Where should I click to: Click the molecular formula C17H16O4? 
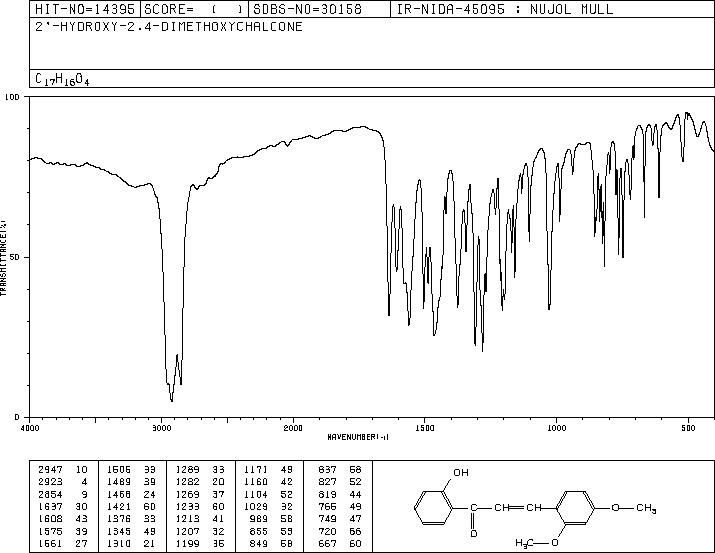62,79
